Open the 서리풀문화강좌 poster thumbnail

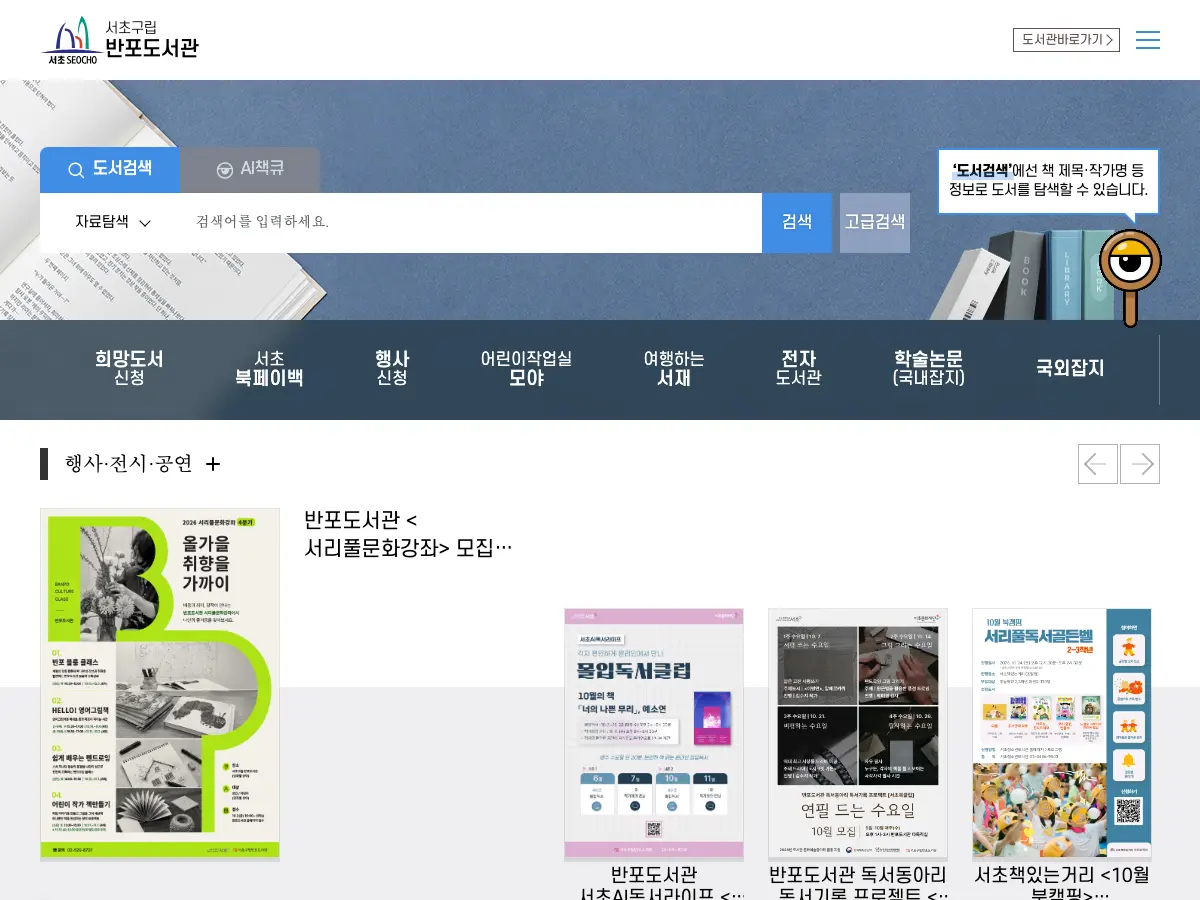pos(160,684)
